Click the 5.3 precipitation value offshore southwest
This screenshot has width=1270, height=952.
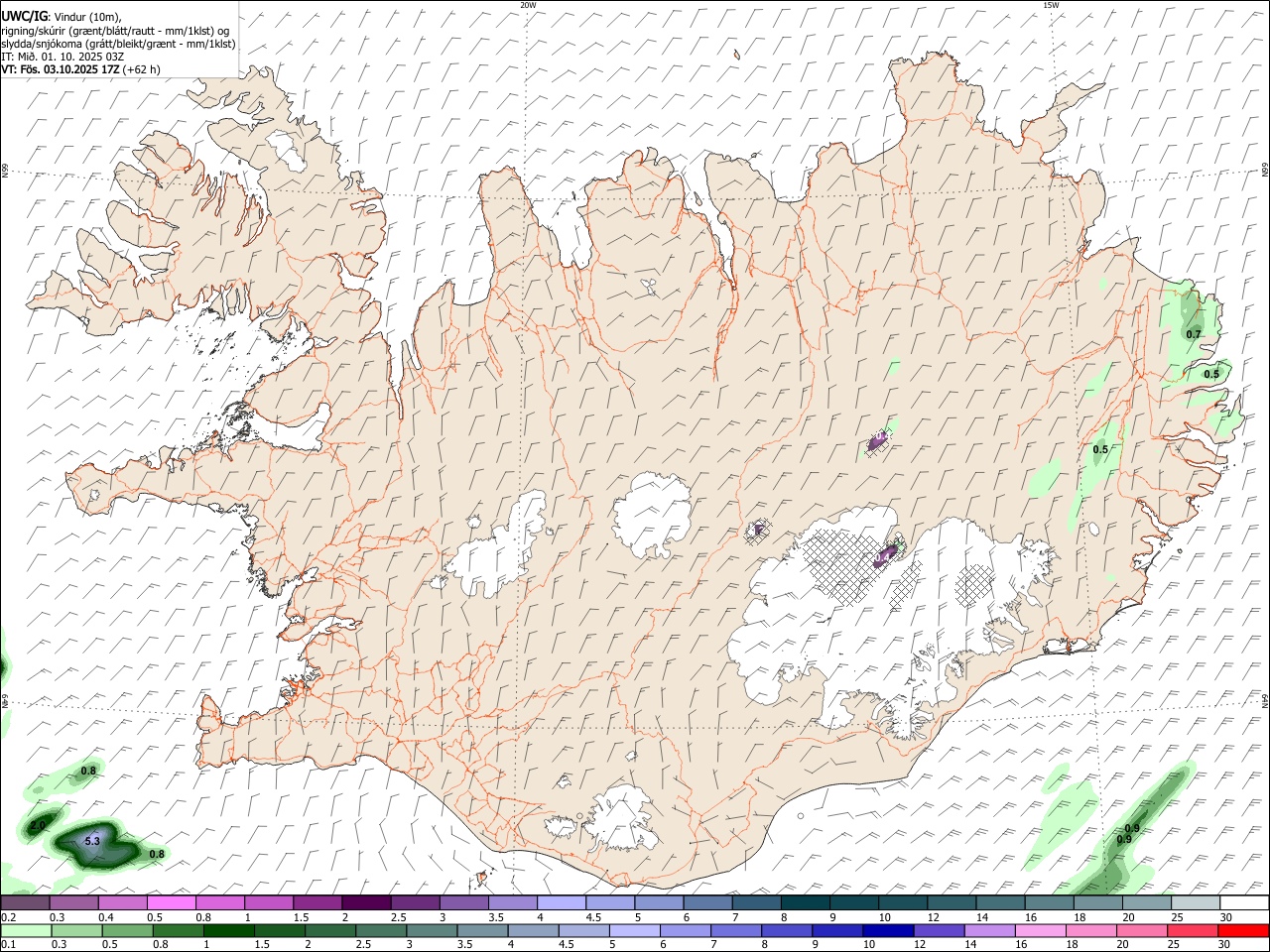coord(92,841)
